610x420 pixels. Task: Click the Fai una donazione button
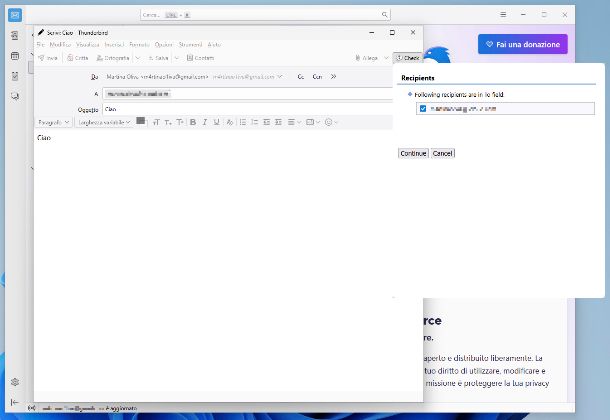522,44
